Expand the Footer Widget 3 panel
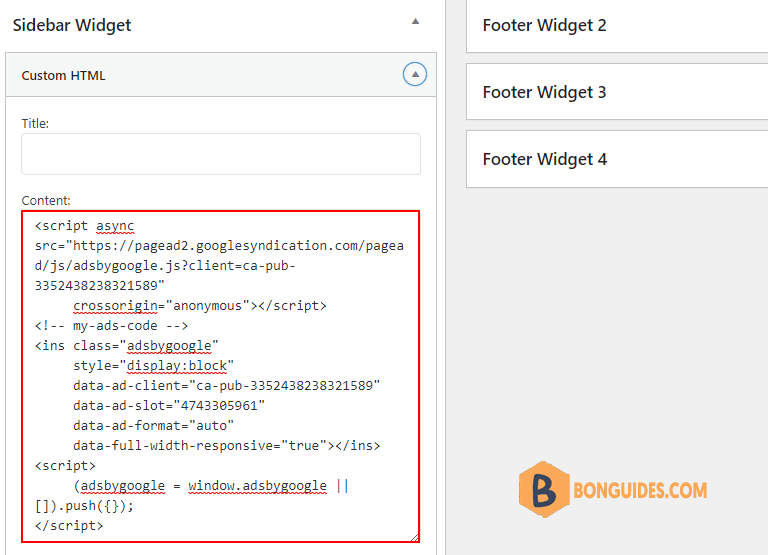768x555 pixels. [617, 92]
